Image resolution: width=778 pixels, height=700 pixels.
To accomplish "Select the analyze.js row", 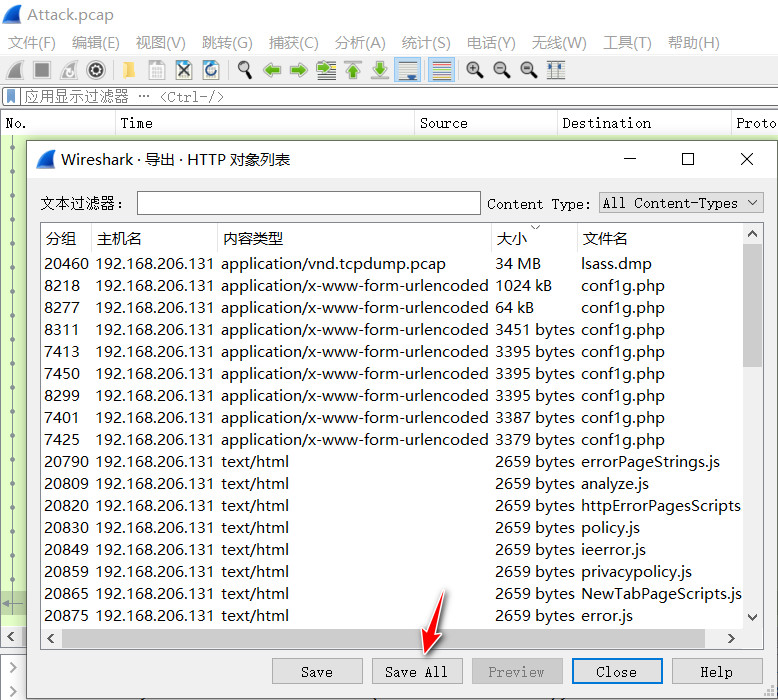I will (392, 484).
